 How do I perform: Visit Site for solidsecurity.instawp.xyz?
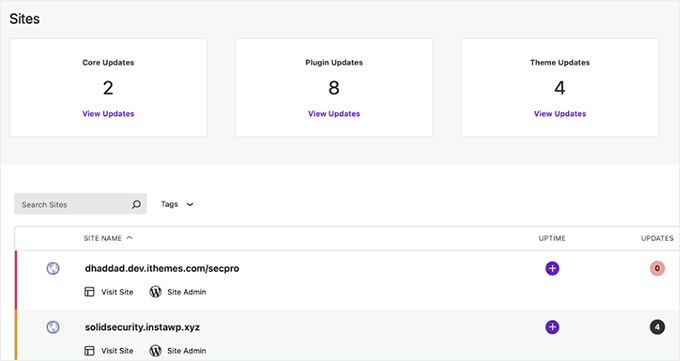(x=117, y=351)
